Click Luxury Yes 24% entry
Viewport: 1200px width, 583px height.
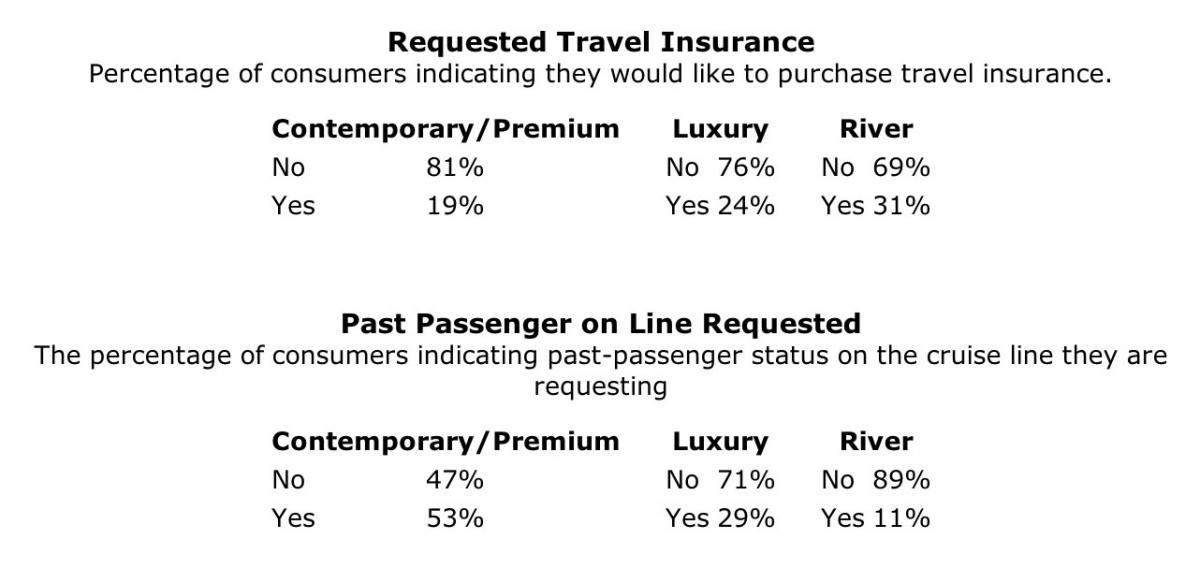click(720, 206)
